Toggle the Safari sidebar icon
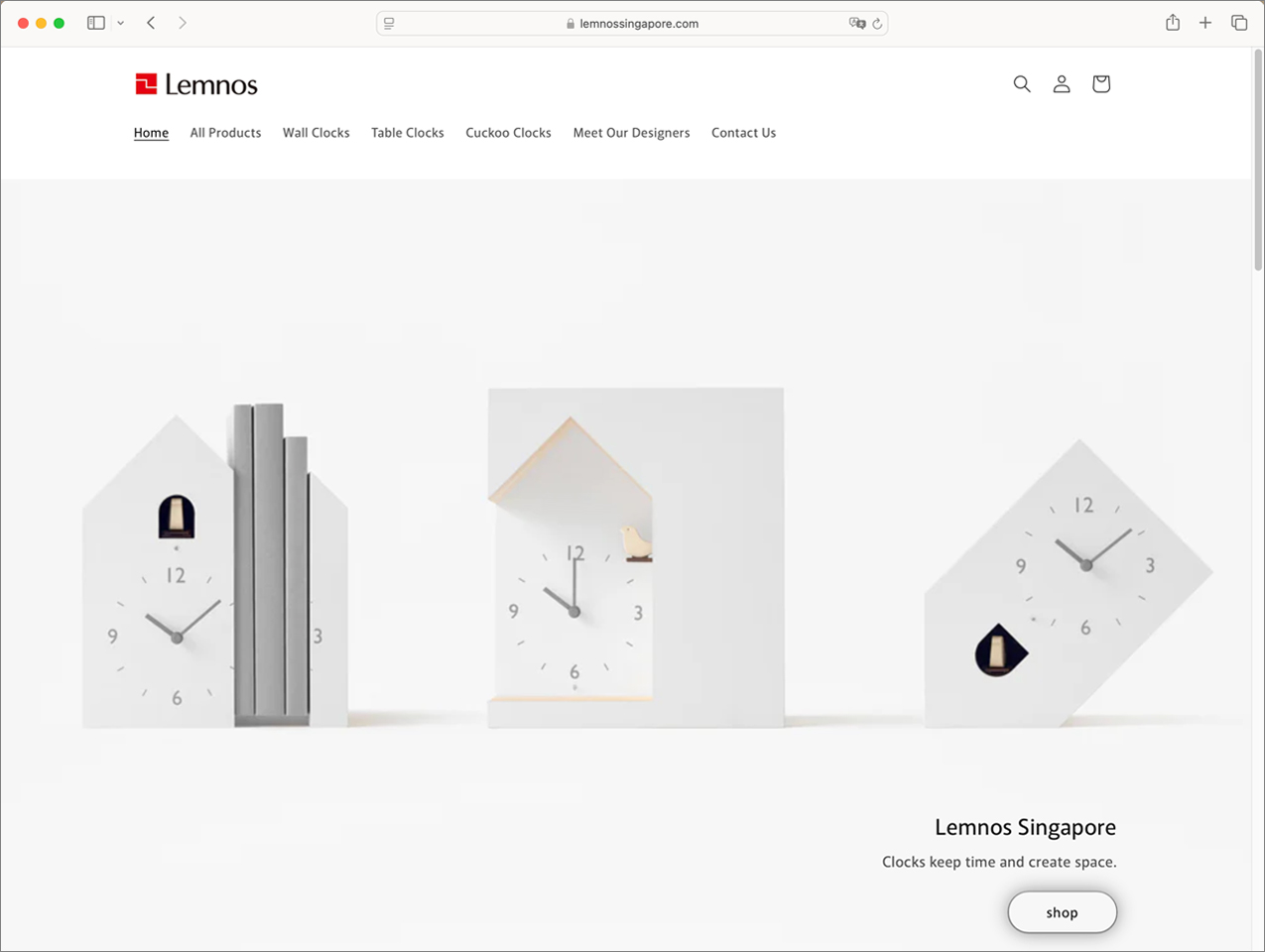This screenshot has height=952, width=1265. coord(96,23)
